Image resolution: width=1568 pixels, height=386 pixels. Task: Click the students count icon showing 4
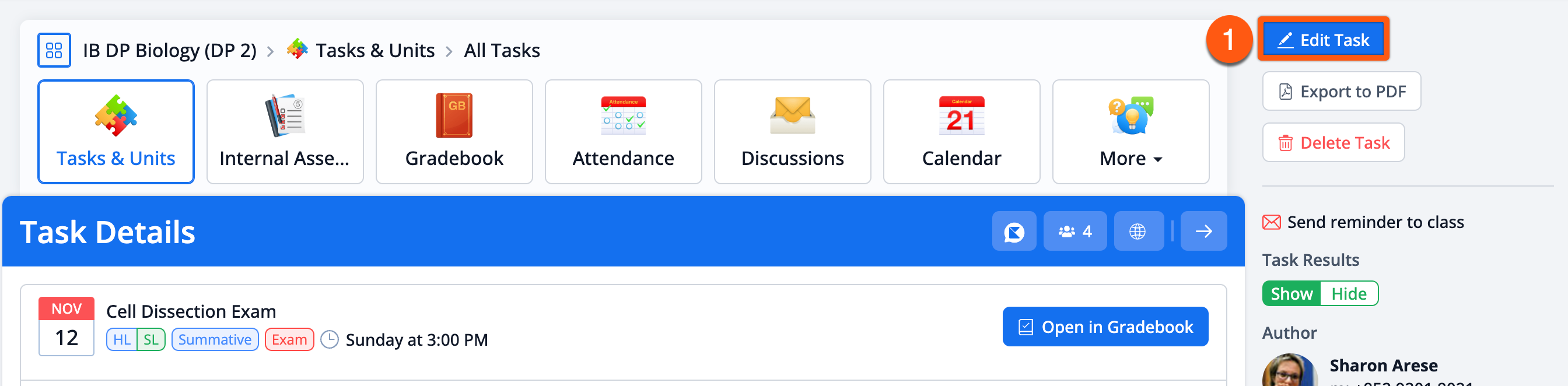1075,231
